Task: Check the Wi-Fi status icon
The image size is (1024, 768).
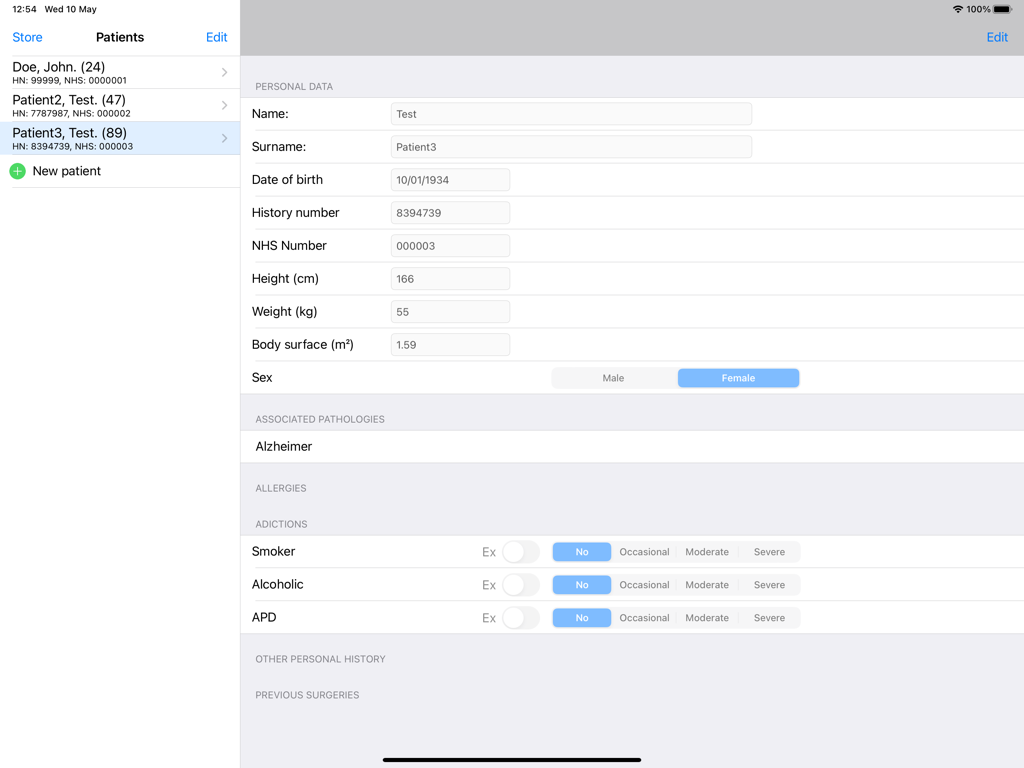Action: [x=957, y=9]
